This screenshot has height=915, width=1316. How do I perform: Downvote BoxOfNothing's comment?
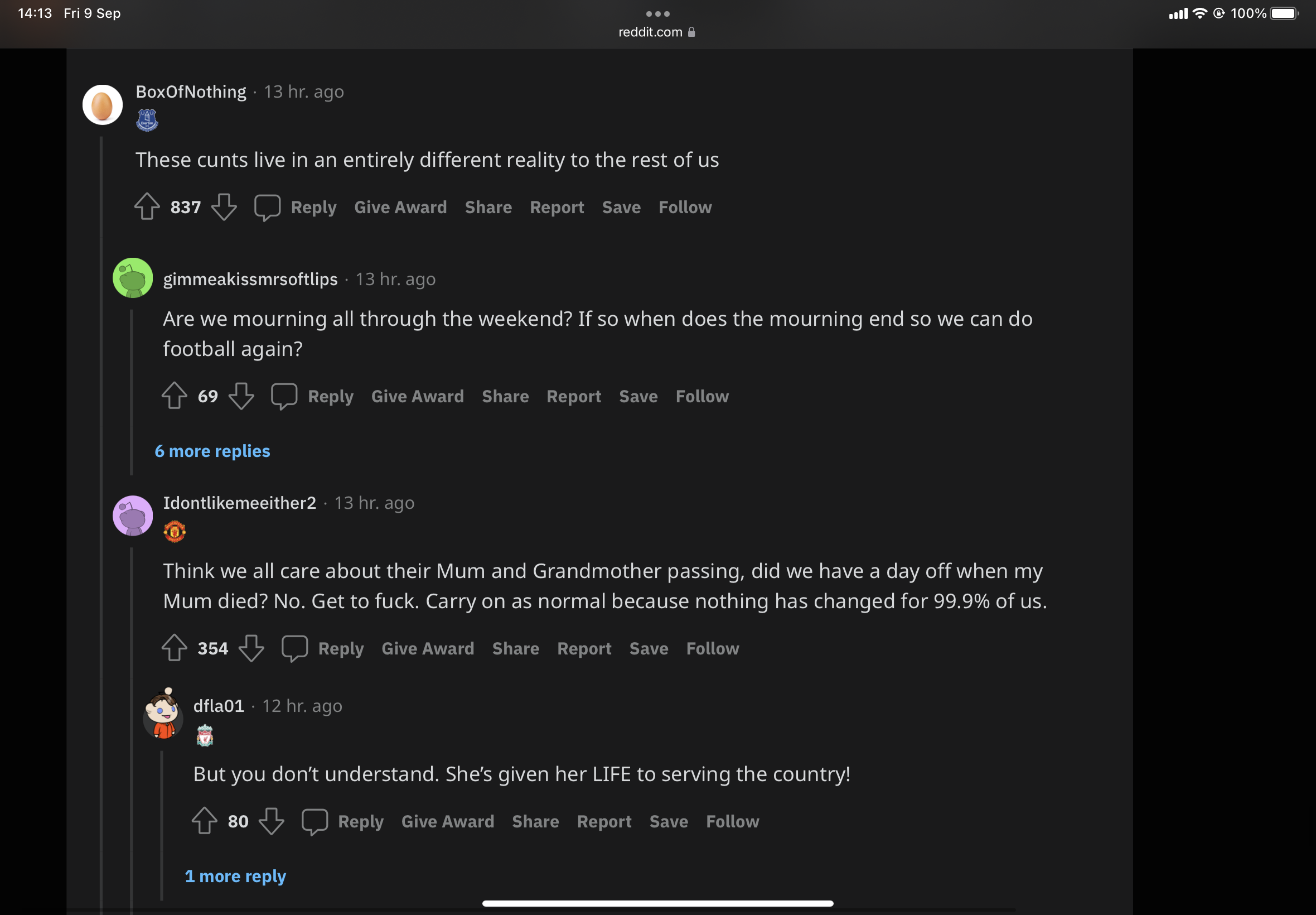tap(224, 206)
